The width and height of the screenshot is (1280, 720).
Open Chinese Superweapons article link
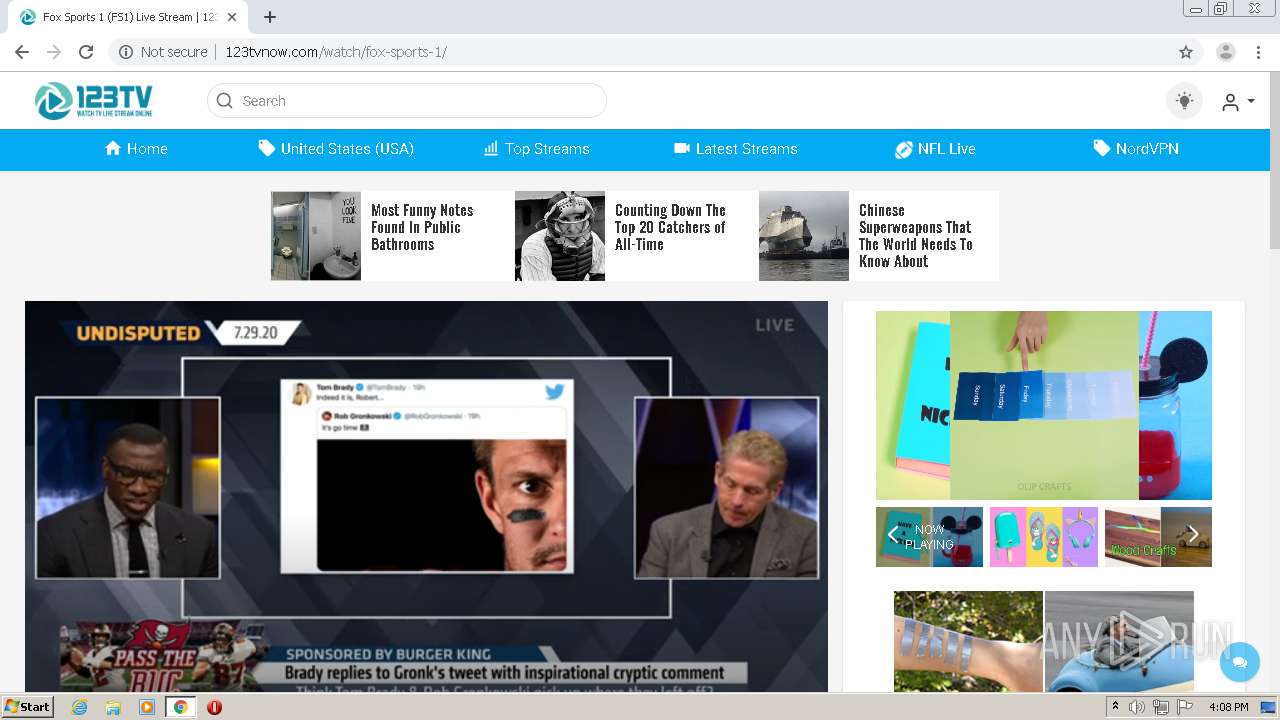[x=915, y=236]
